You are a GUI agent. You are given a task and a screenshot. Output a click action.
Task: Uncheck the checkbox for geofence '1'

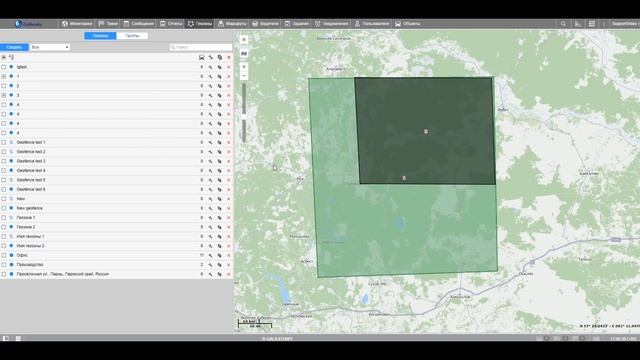4,76
